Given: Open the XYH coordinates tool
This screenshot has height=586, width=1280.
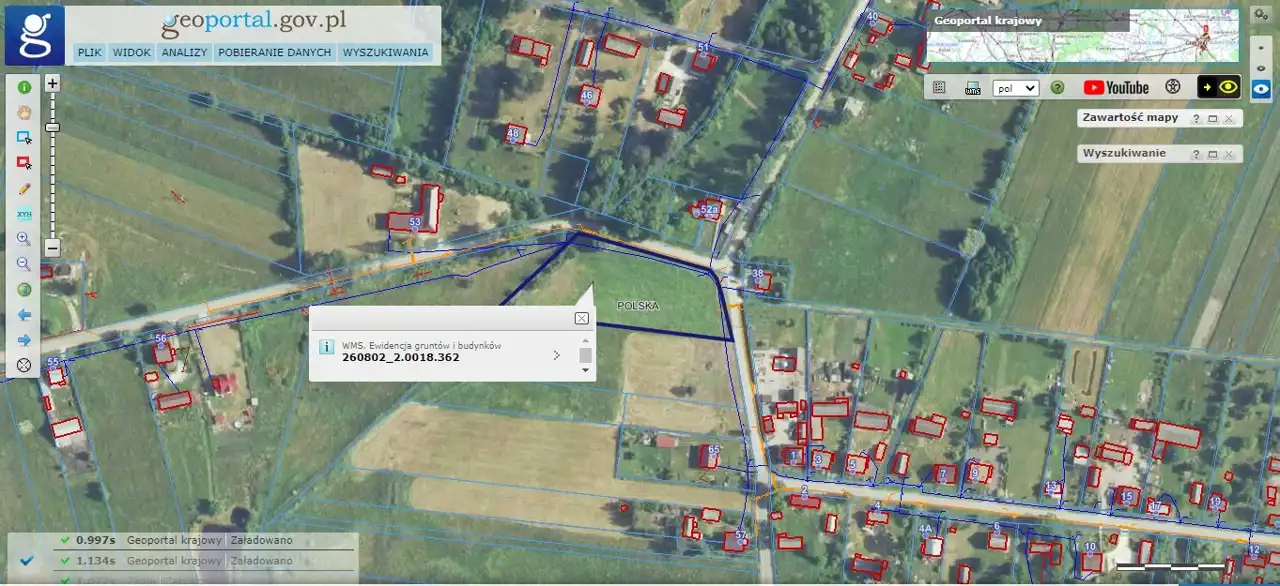Looking at the screenshot, I should pos(24,214).
